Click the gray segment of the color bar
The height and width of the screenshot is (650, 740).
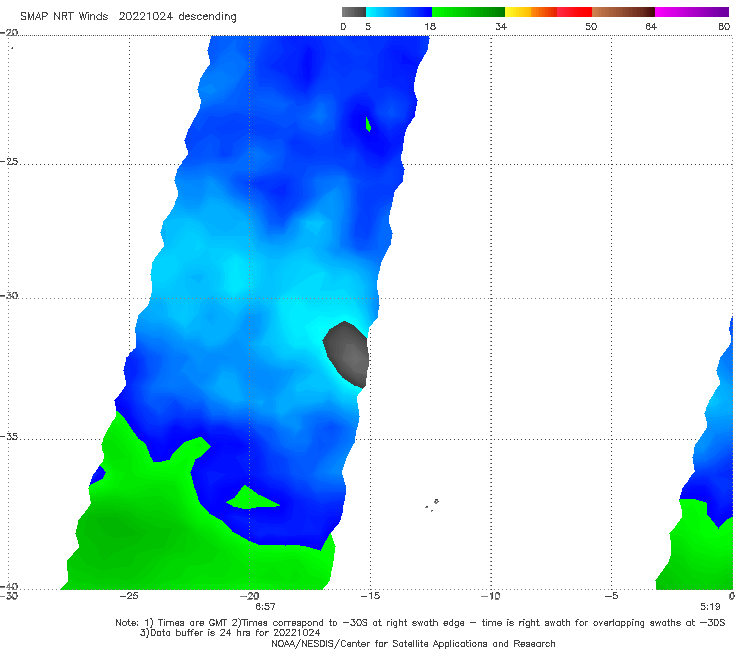click(354, 12)
